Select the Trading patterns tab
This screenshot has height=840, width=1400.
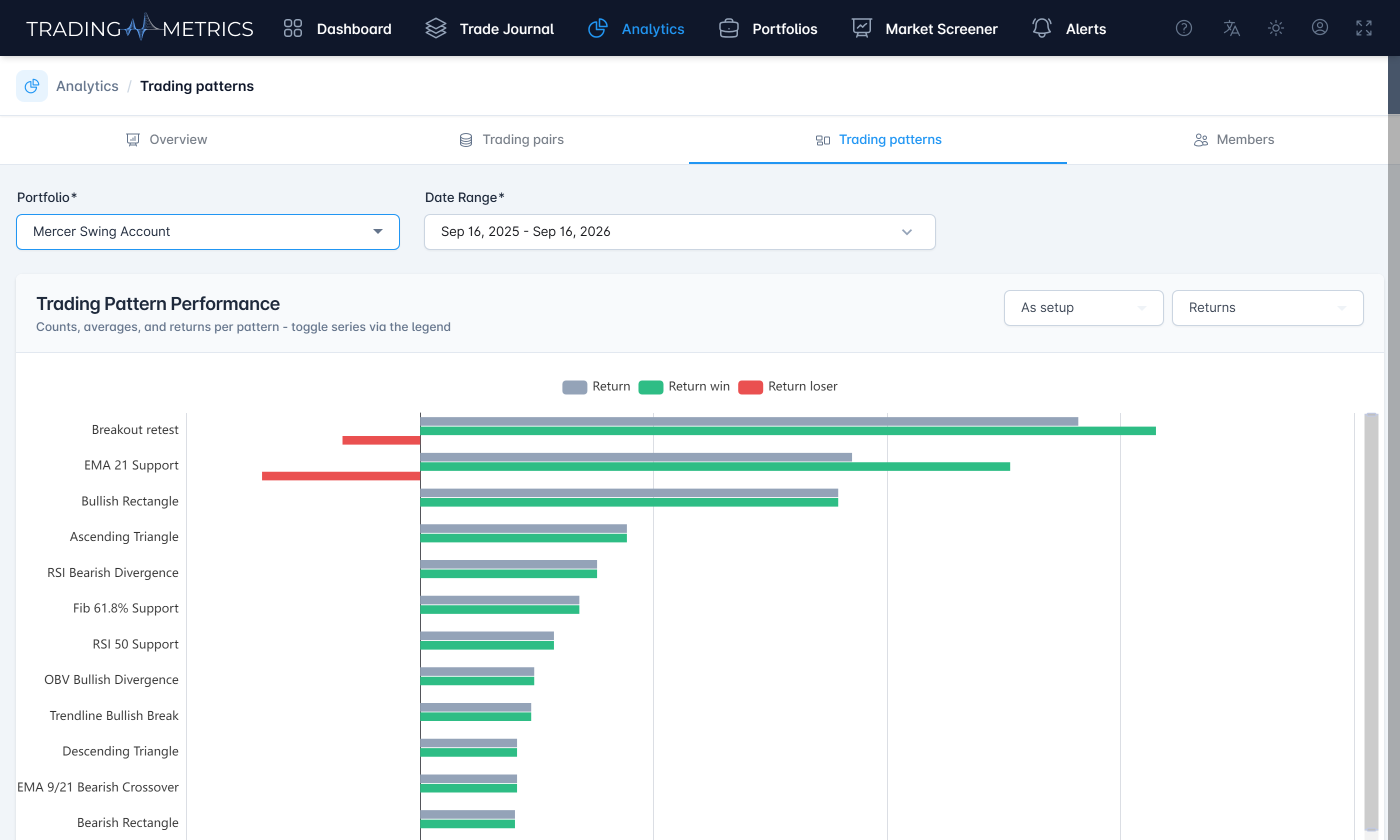[878, 140]
